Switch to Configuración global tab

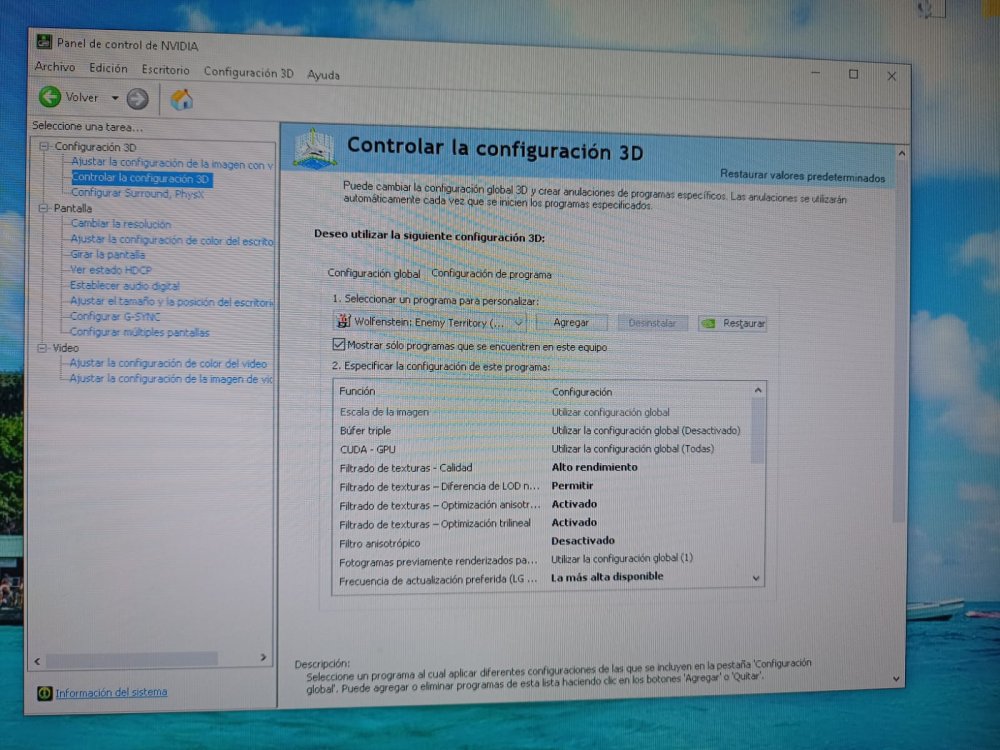(x=374, y=273)
